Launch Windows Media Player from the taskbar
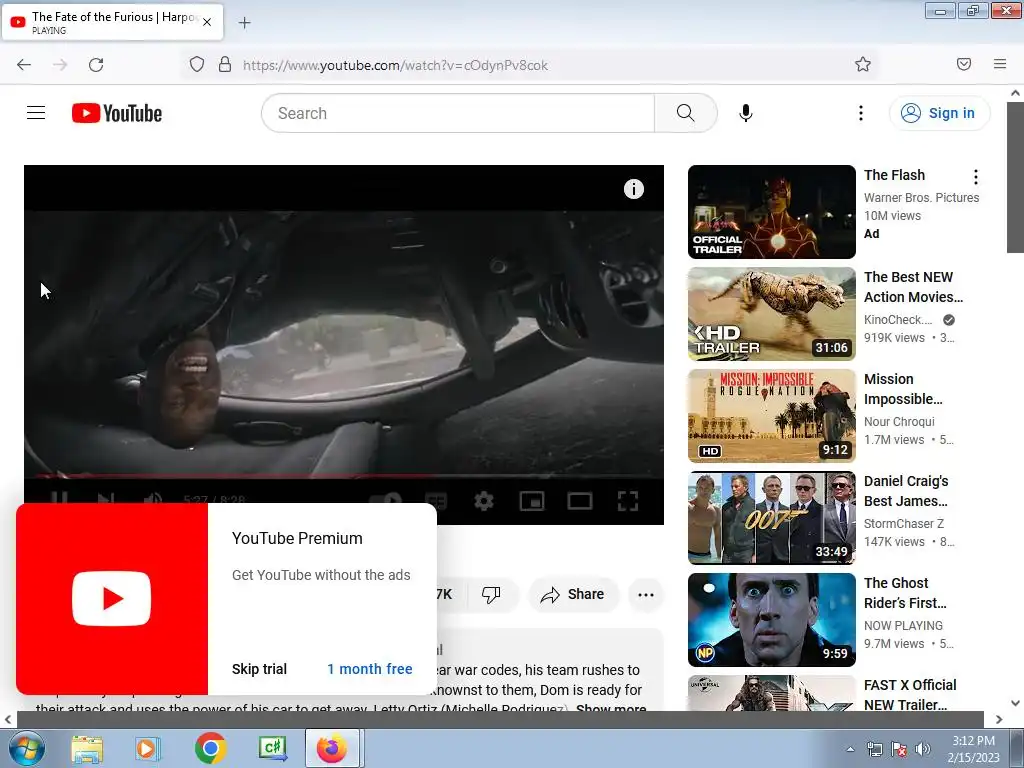Image resolution: width=1024 pixels, height=768 pixels. [x=147, y=748]
